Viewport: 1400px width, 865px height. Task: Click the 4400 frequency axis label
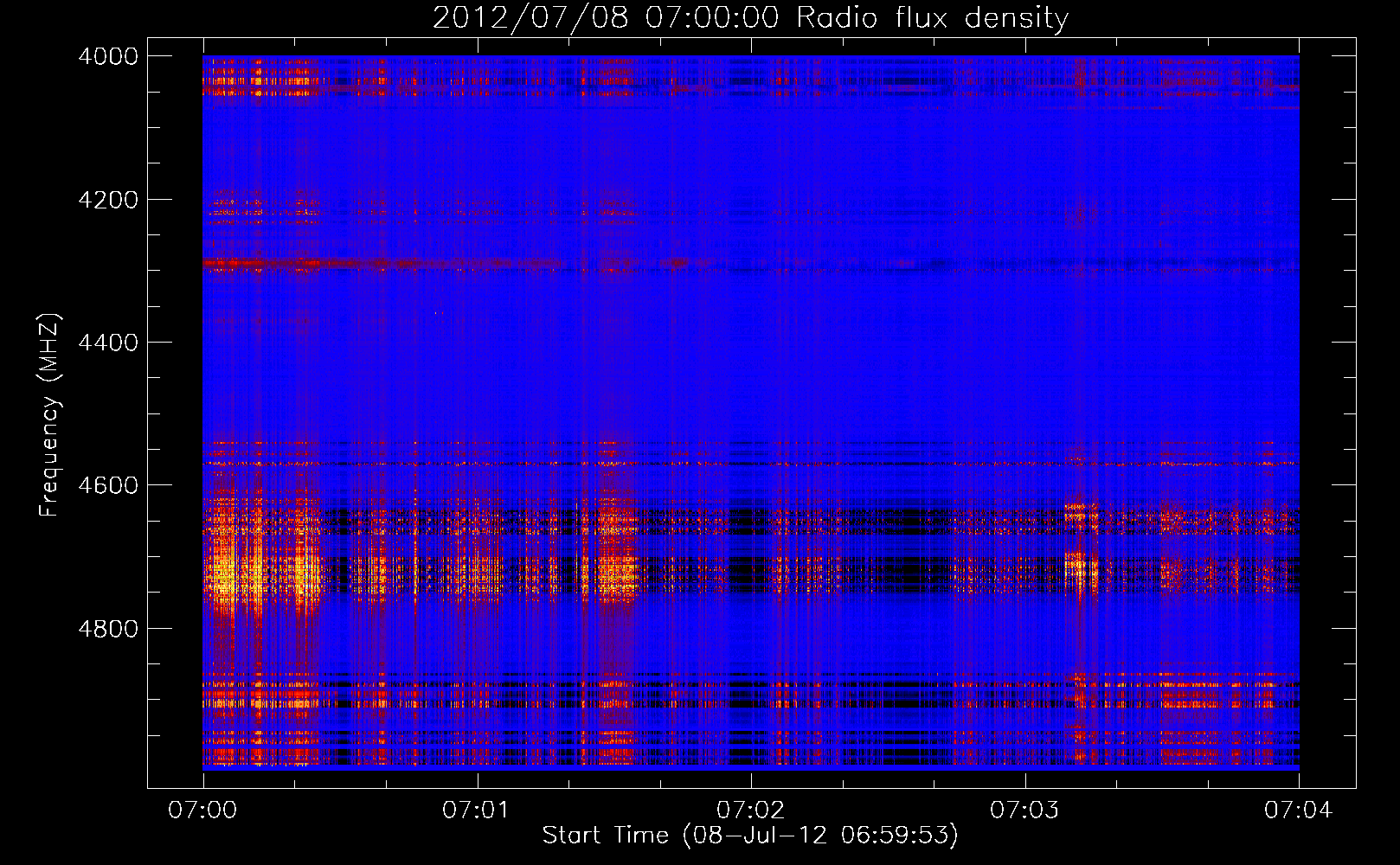click(x=108, y=343)
